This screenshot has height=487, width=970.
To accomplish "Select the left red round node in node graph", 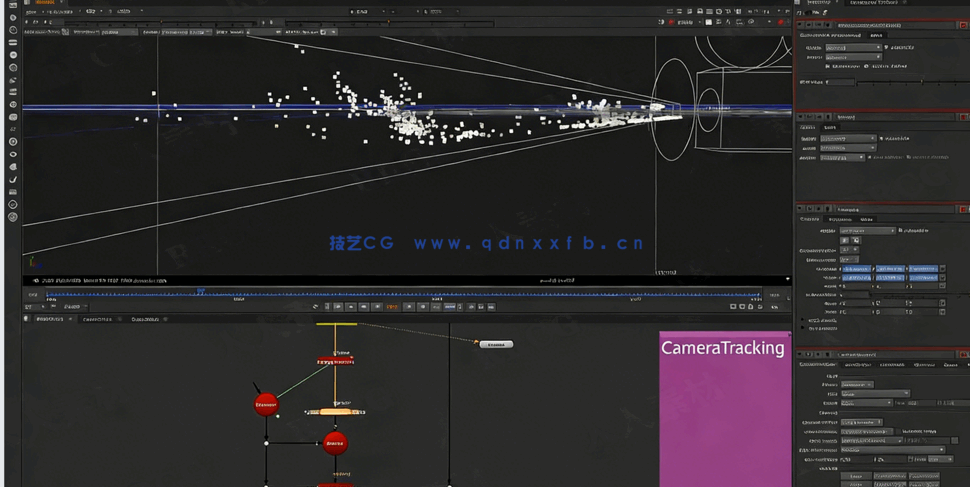I will pyautogui.click(x=266, y=404).
